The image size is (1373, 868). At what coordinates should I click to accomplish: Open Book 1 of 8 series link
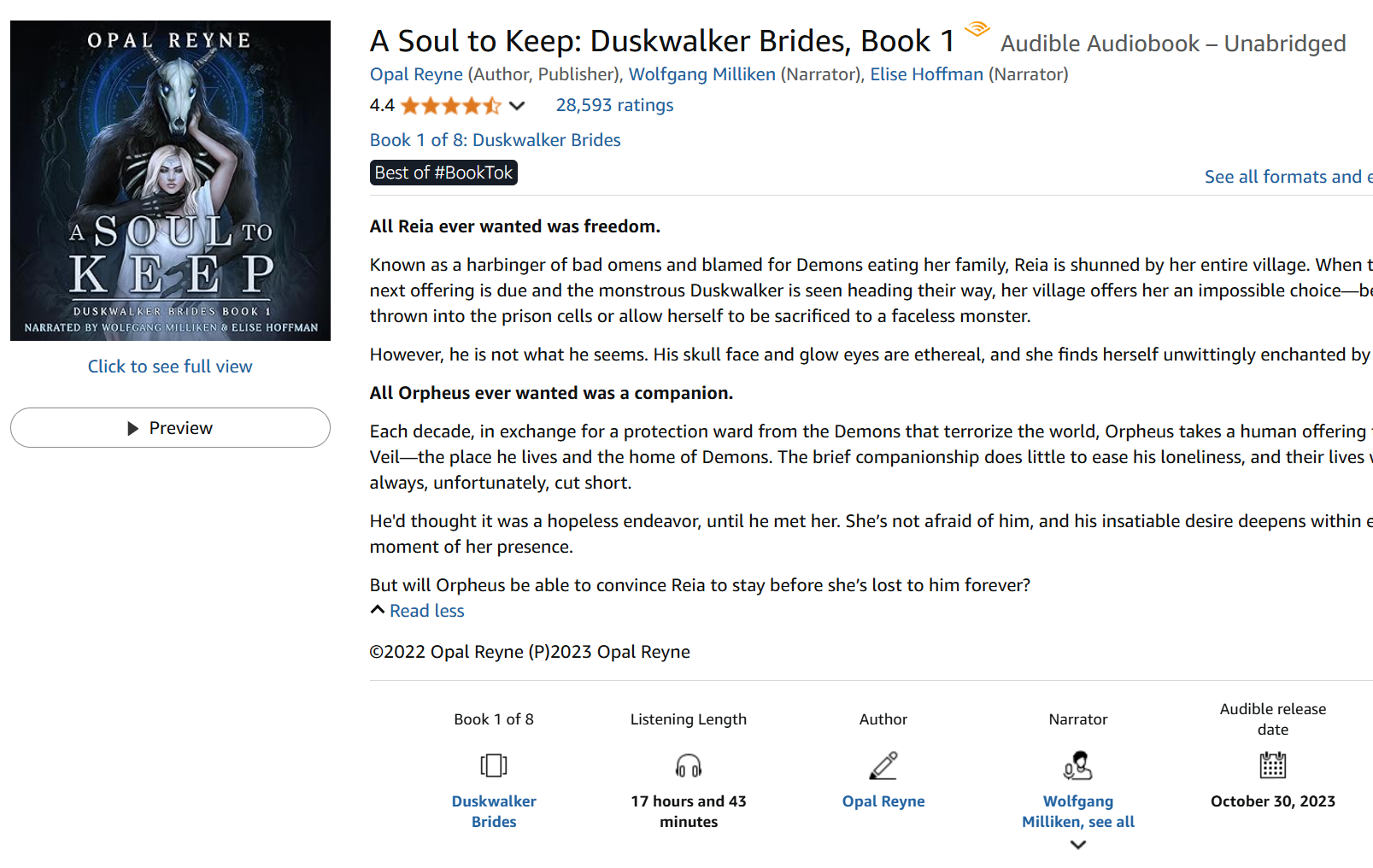click(x=495, y=140)
